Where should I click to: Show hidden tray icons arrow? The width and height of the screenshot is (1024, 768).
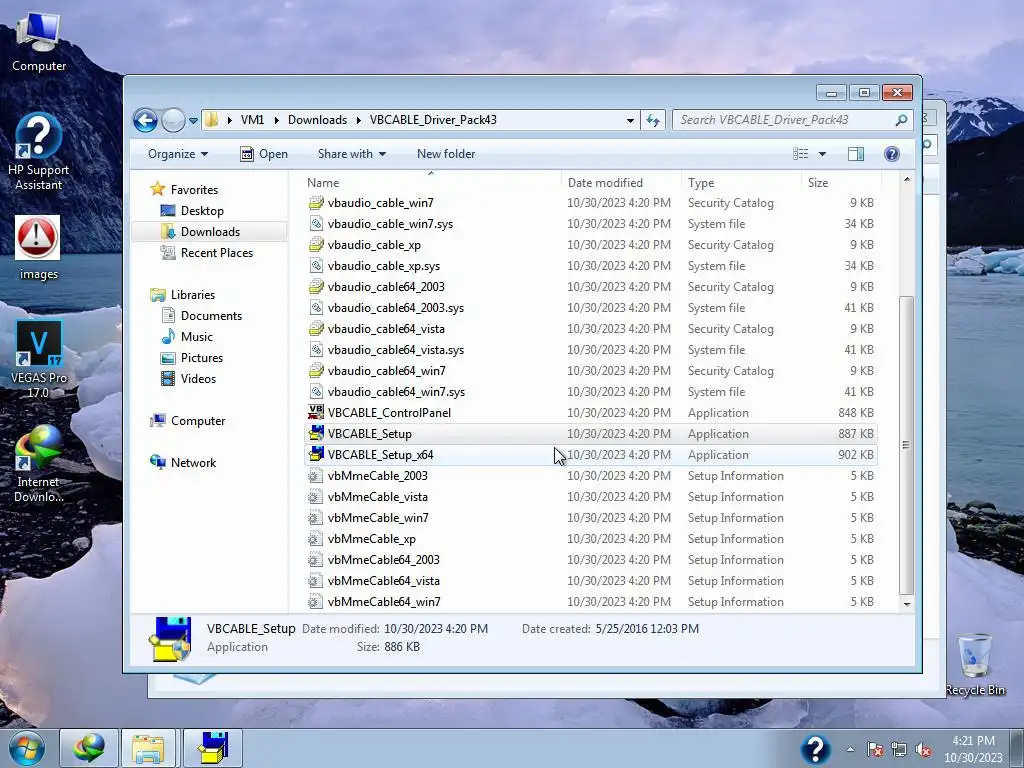[850, 750]
